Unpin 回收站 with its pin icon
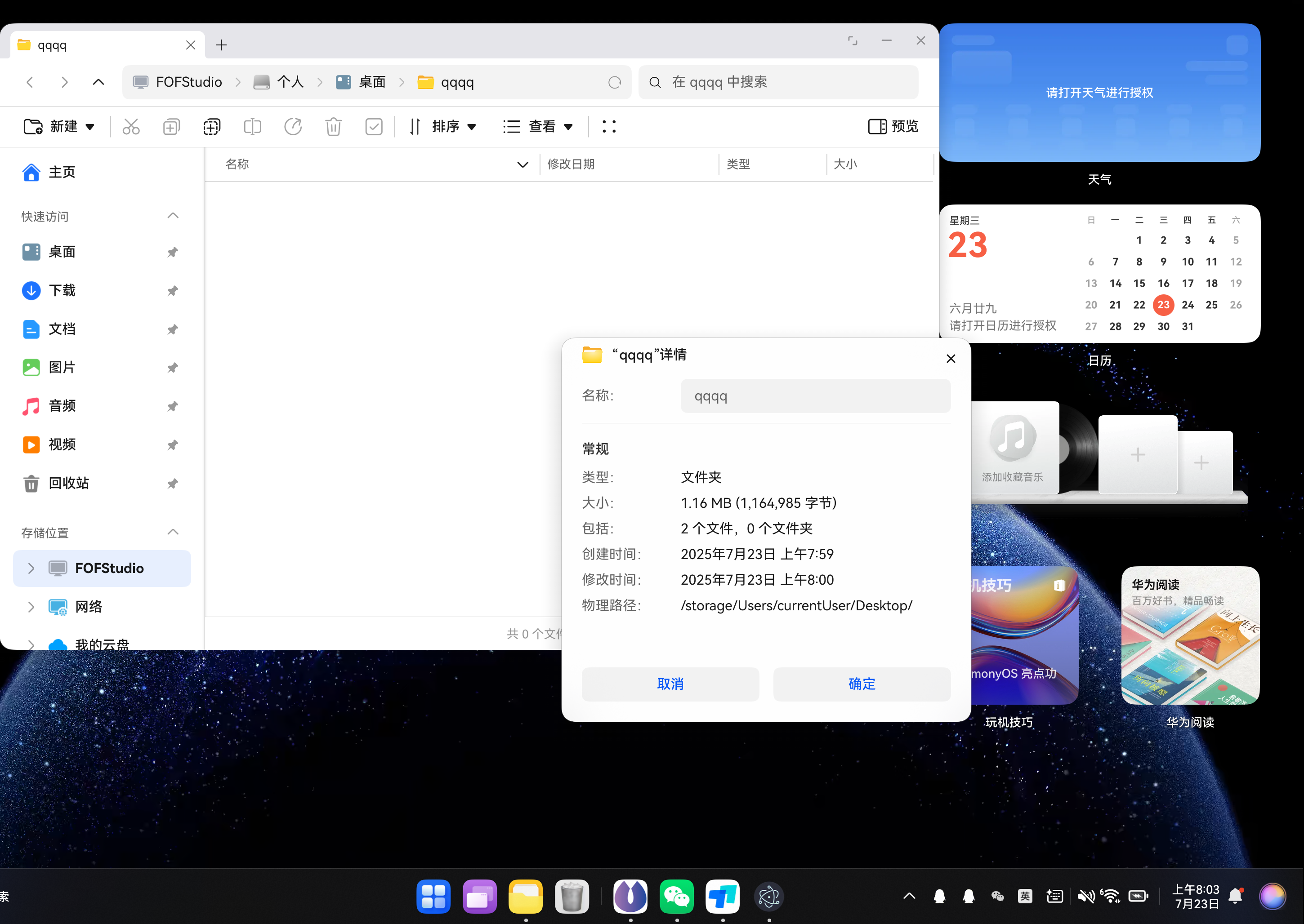Image resolution: width=1304 pixels, height=924 pixels. click(173, 484)
